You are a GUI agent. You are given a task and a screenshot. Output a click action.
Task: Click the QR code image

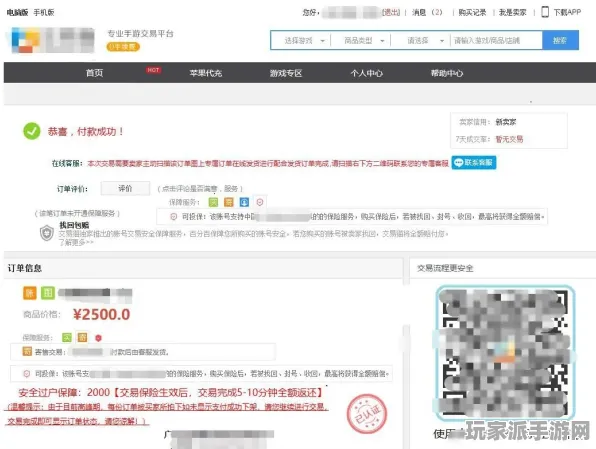505,352
